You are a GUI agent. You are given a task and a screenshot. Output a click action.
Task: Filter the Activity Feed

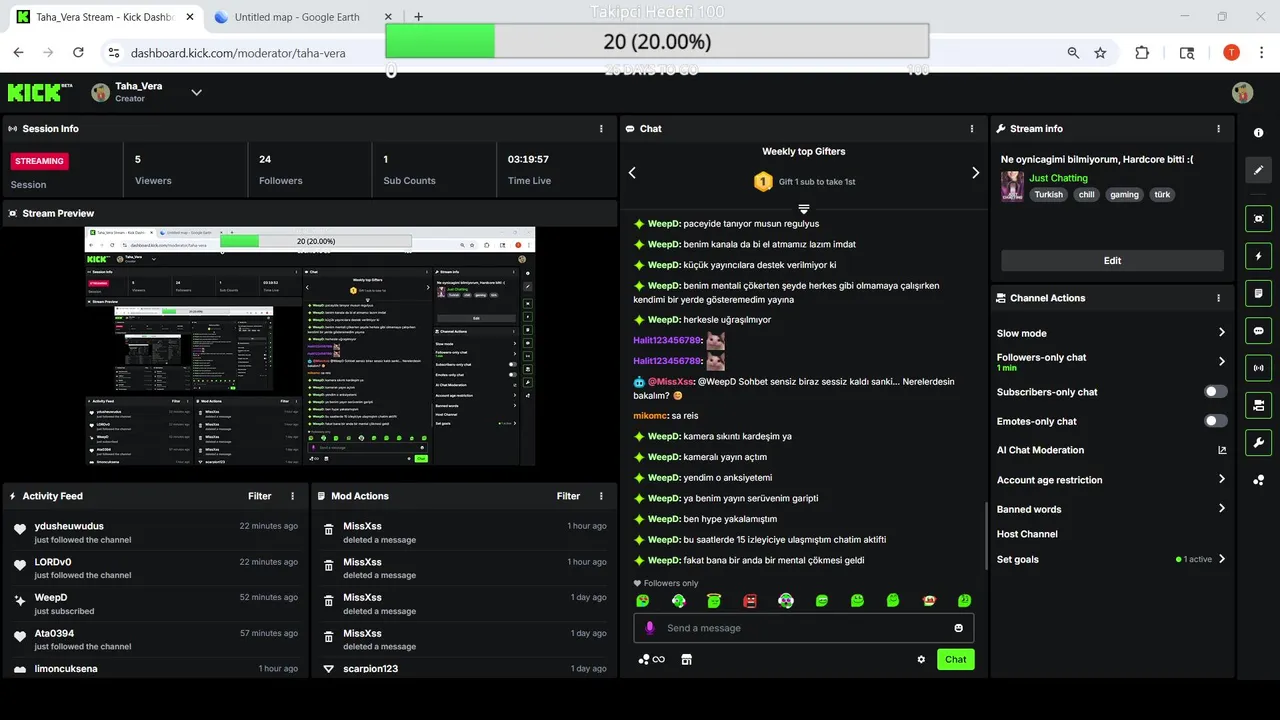260,496
